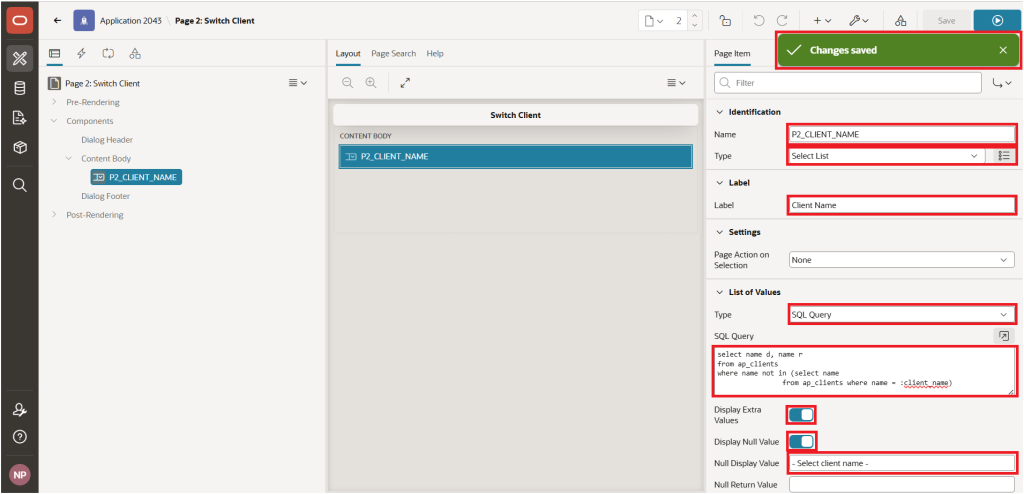Viewport: 1024px width, 494px height.
Task: Click inside the SQL Query textarea
Action: (864, 371)
